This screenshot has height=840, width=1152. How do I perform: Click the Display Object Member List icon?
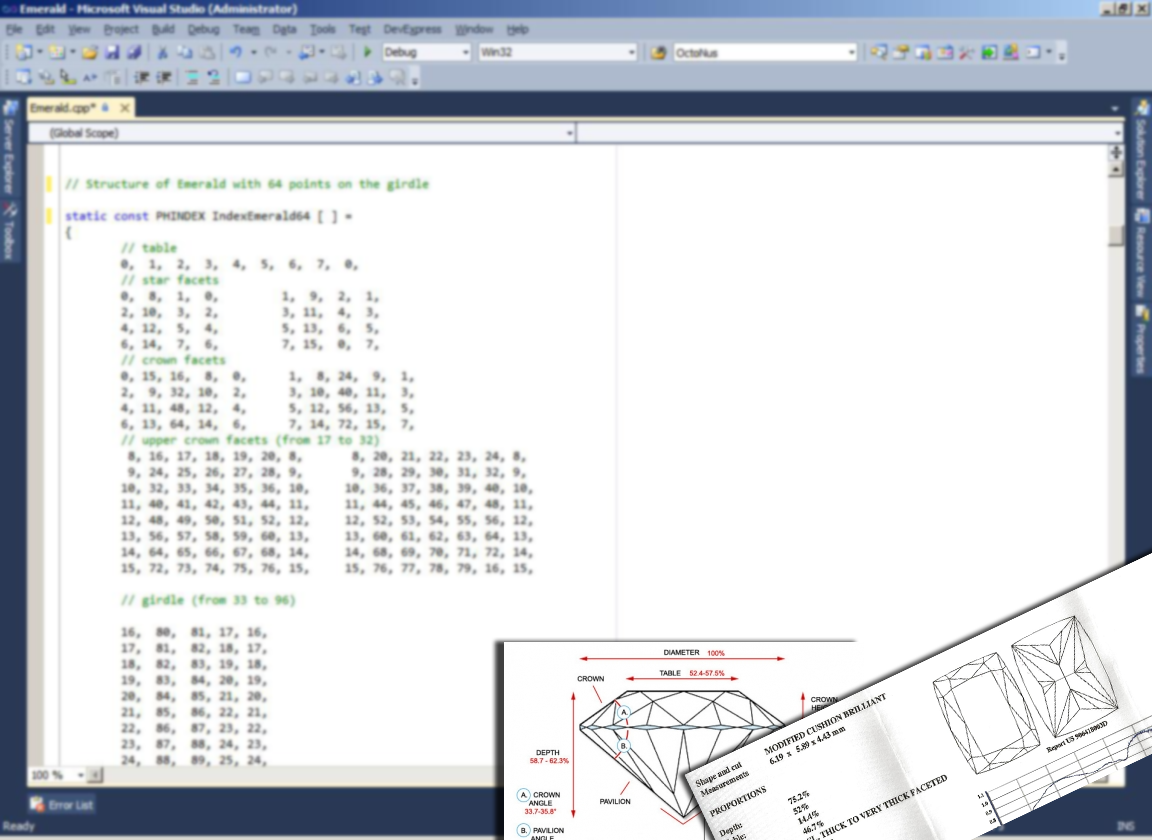(x=24, y=77)
